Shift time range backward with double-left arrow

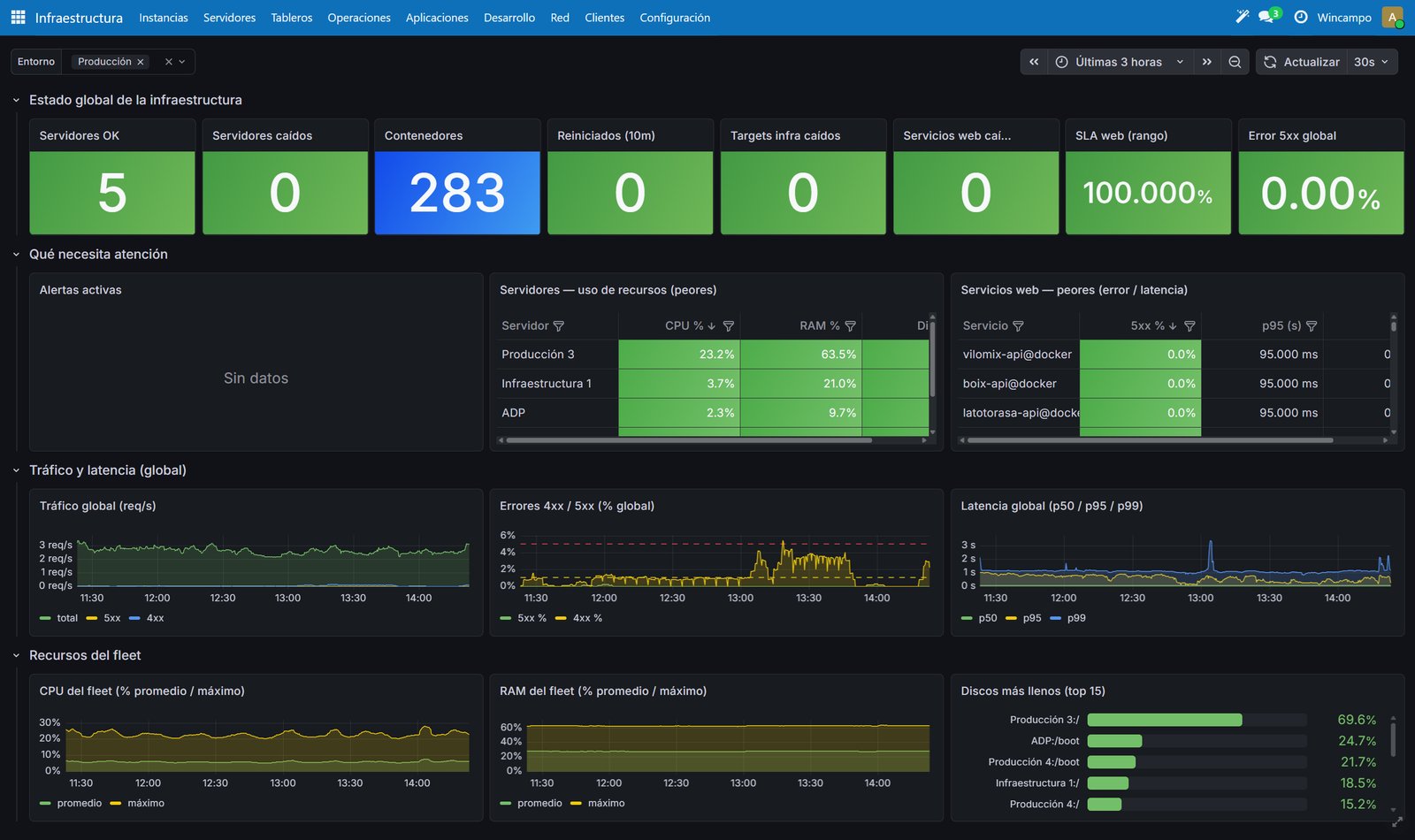pyautogui.click(x=1034, y=62)
